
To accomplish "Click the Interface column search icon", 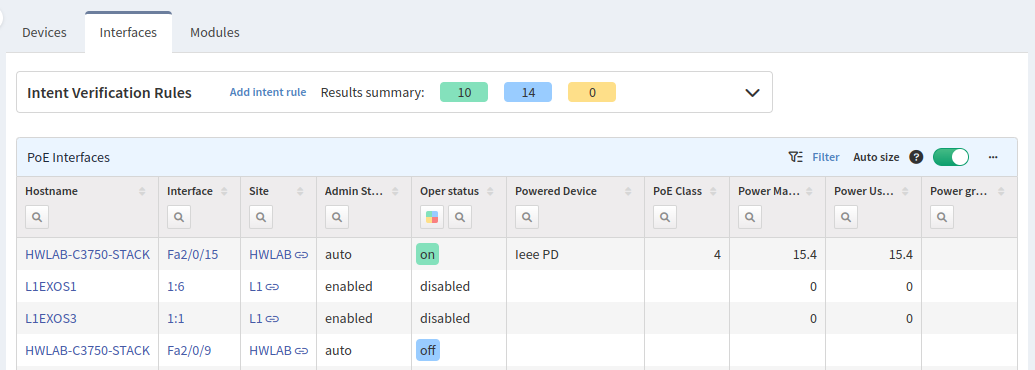I will 179,216.
